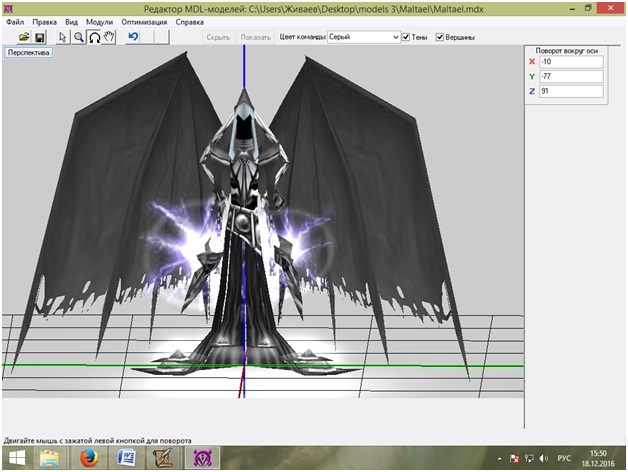
Task: Click the Z axis rotation field
Action: pyautogui.click(x=570, y=91)
